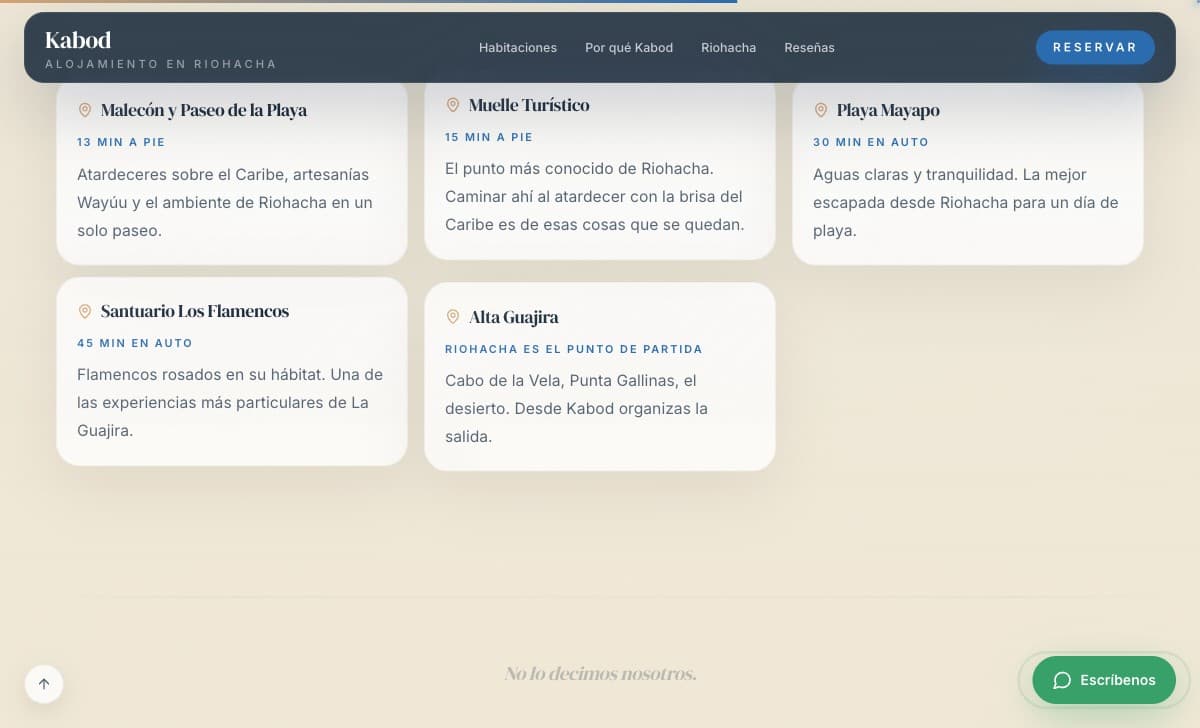This screenshot has height=728, width=1200.
Task: Open the Por qué Kabod navigation item
Action: (629, 47)
